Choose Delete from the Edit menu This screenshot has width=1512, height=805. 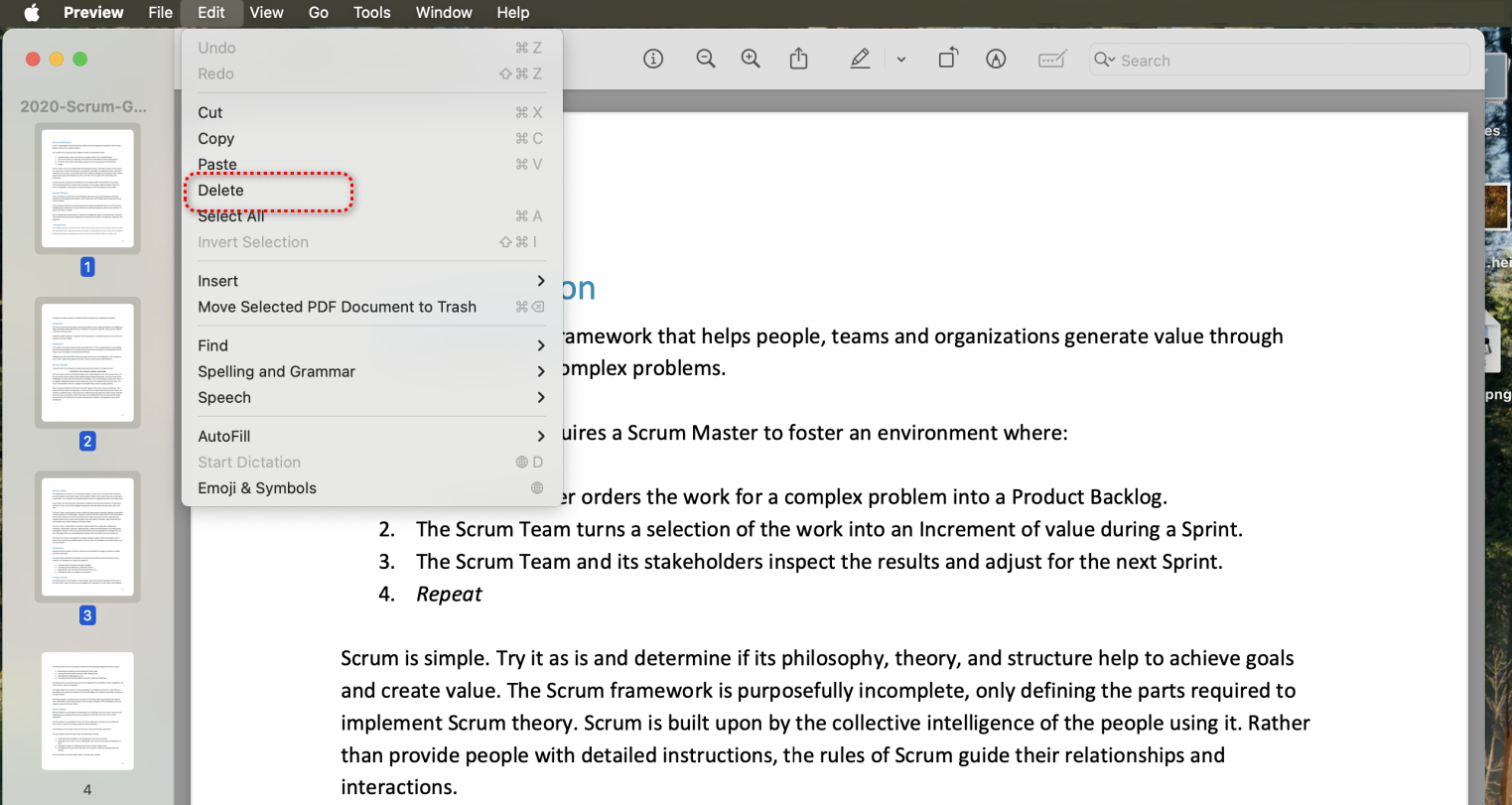pyautogui.click(x=221, y=191)
